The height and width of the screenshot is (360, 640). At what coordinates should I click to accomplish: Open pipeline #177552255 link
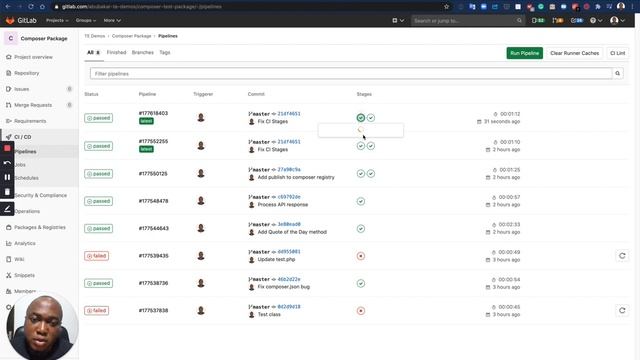coord(153,141)
